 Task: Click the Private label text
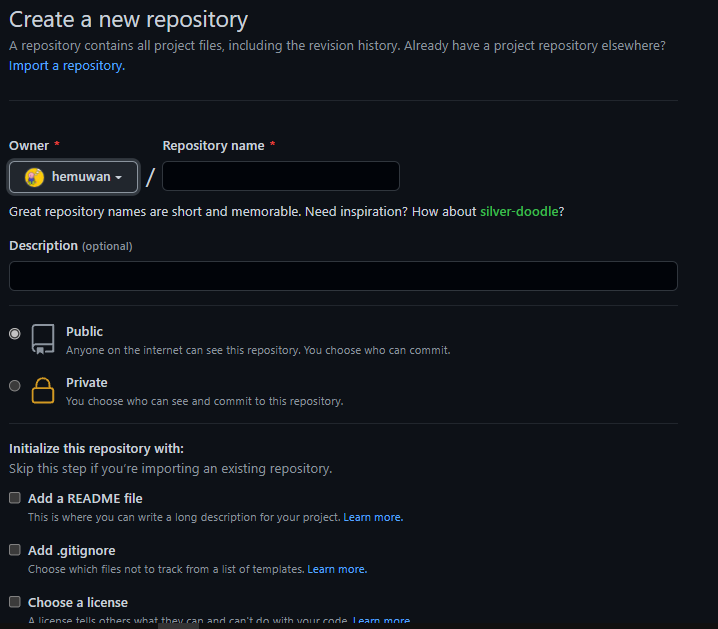(87, 383)
